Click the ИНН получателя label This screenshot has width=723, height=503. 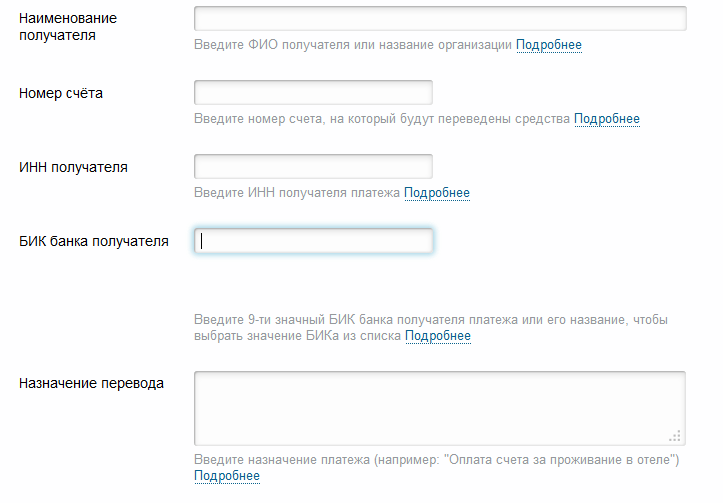tap(74, 167)
